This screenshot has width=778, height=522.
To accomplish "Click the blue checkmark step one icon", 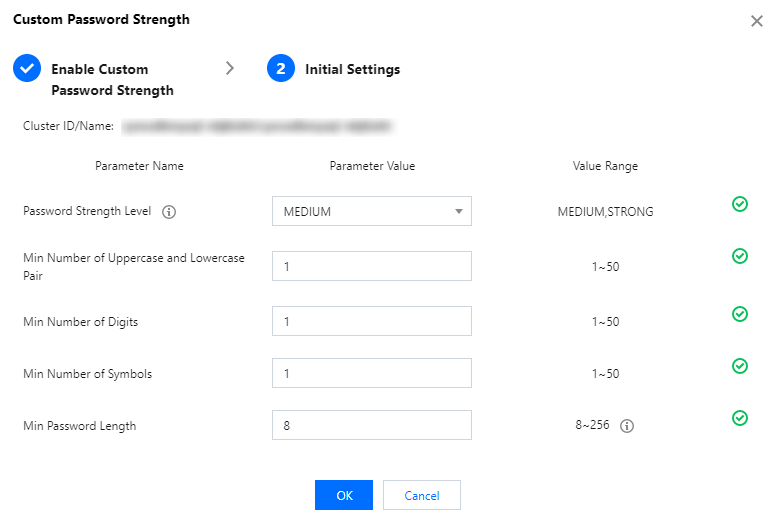I will pyautogui.click(x=27, y=69).
